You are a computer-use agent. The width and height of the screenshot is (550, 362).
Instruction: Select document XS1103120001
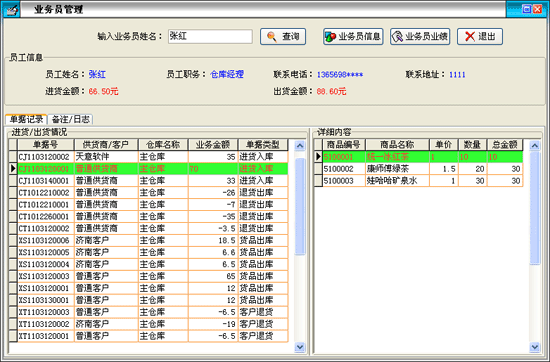[153, 288]
